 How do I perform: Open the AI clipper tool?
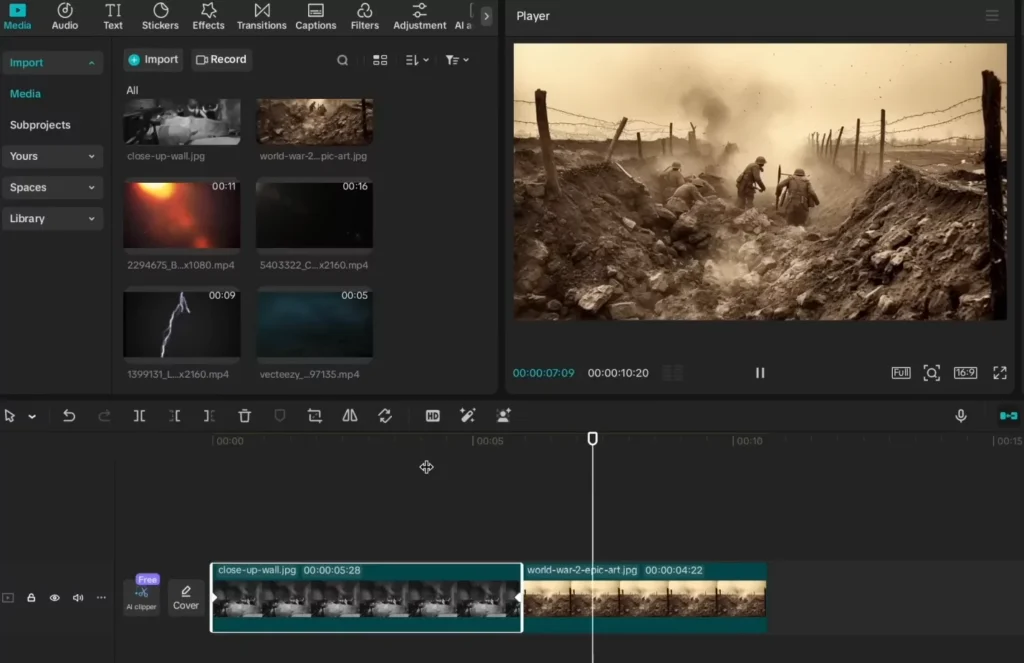[142, 597]
